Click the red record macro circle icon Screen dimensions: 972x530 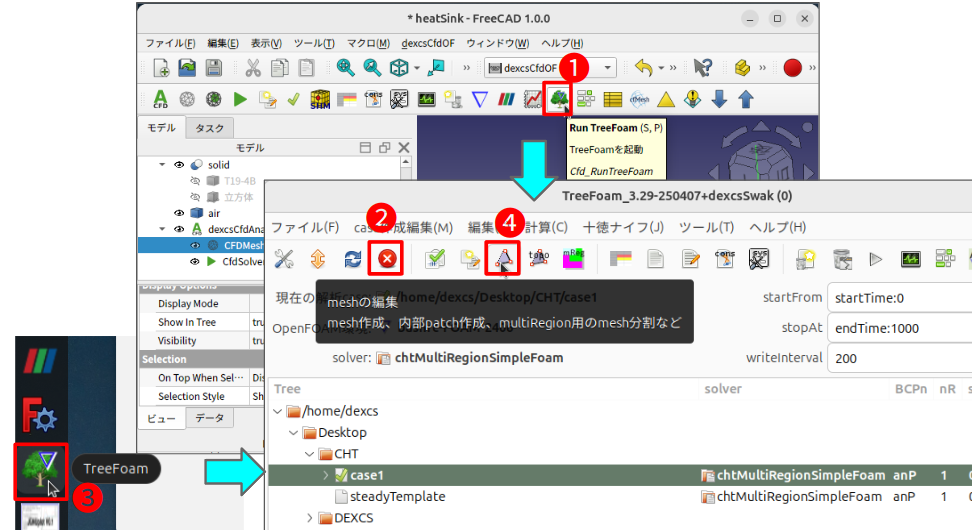pos(792,68)
